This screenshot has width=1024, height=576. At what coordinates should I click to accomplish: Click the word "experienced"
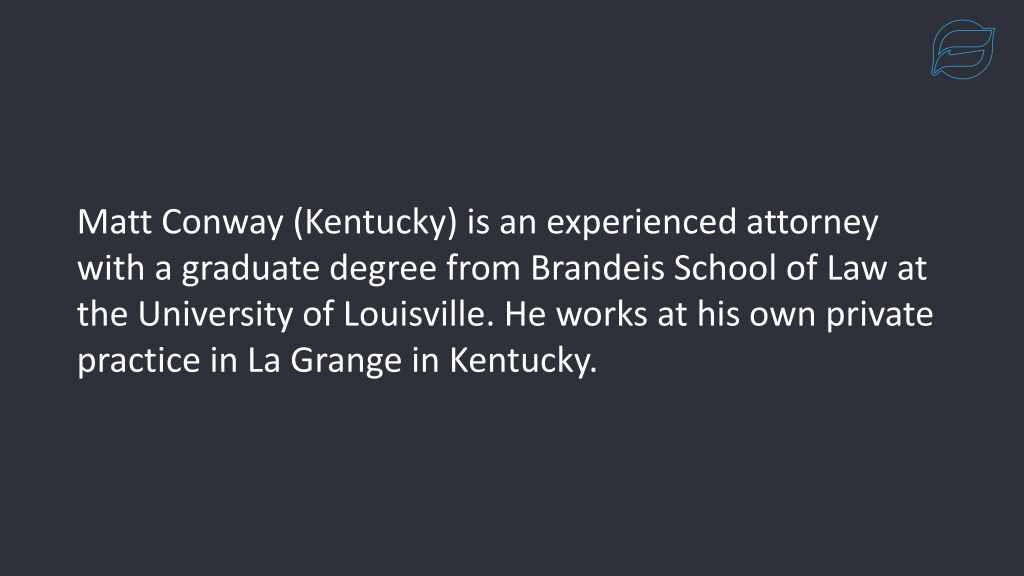coord(641,223)
